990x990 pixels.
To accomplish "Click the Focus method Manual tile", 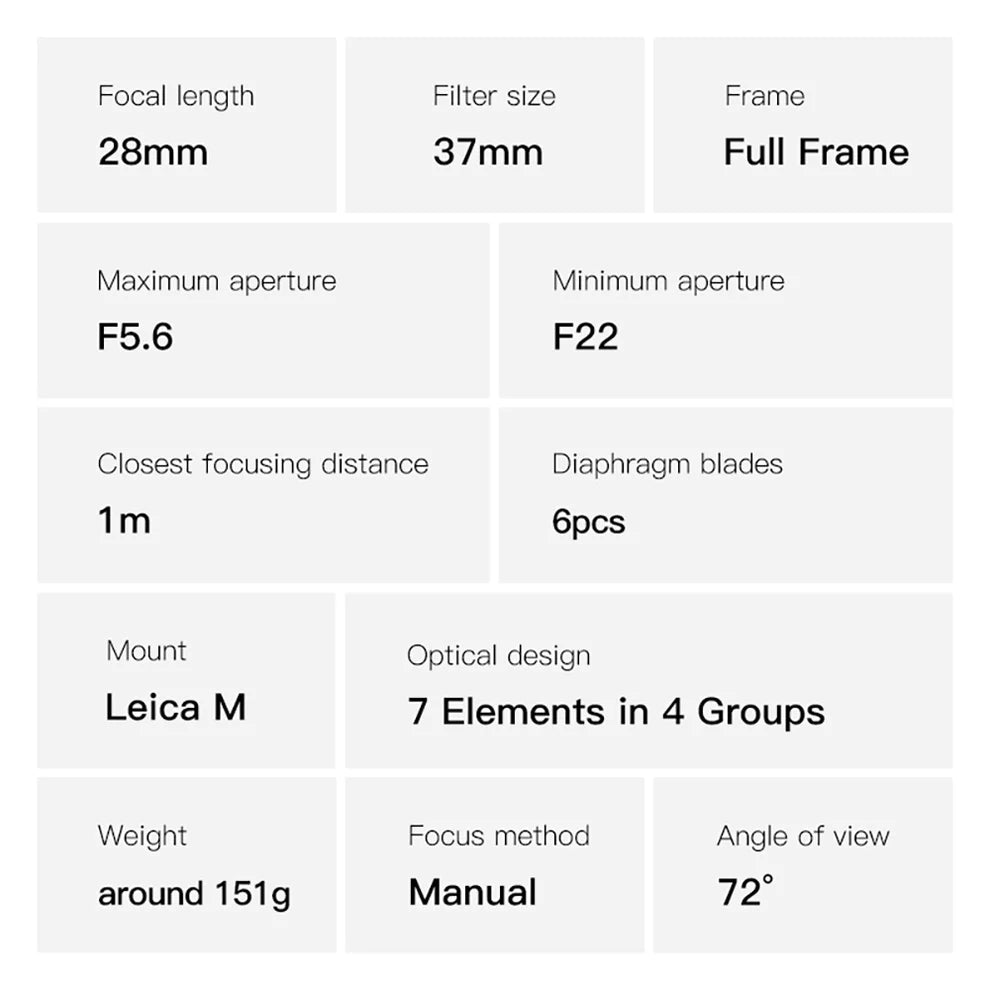I will pyautogui.click(x=494, y=865).
